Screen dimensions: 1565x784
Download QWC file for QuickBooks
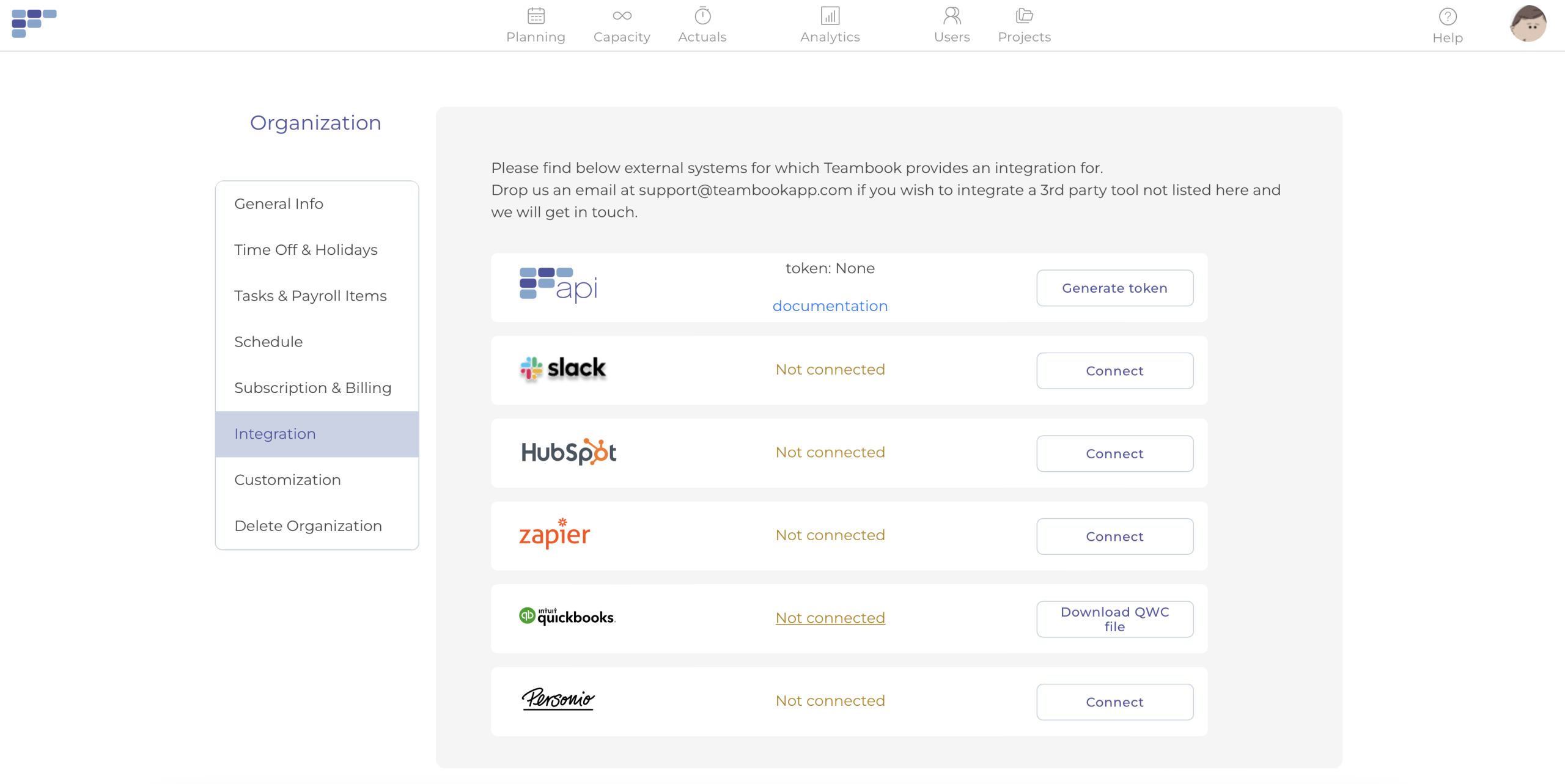(1114, 619)
